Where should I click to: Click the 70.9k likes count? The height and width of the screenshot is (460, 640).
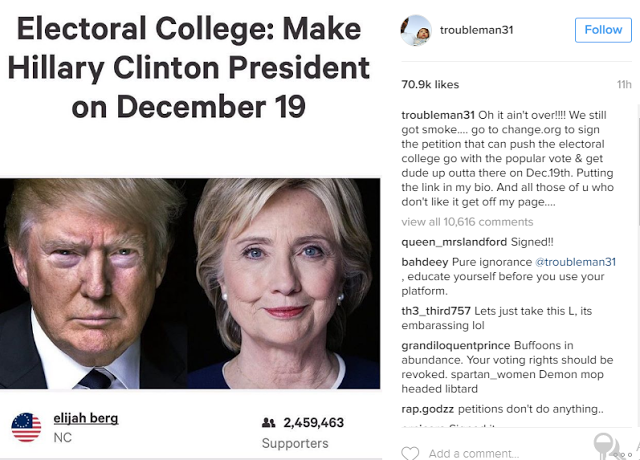(430, 84)
